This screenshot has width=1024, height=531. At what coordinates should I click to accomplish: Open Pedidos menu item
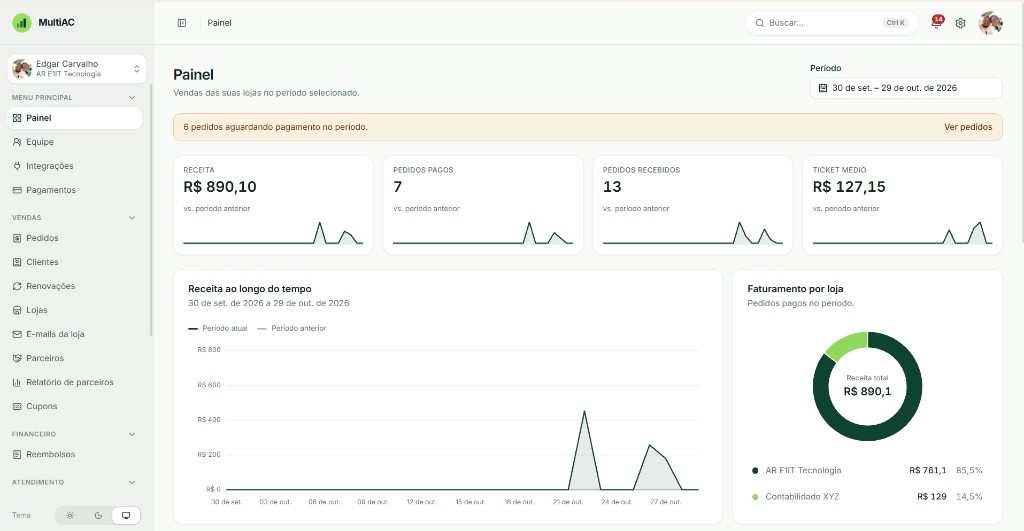pyautogui.click(x=74, y=238)
